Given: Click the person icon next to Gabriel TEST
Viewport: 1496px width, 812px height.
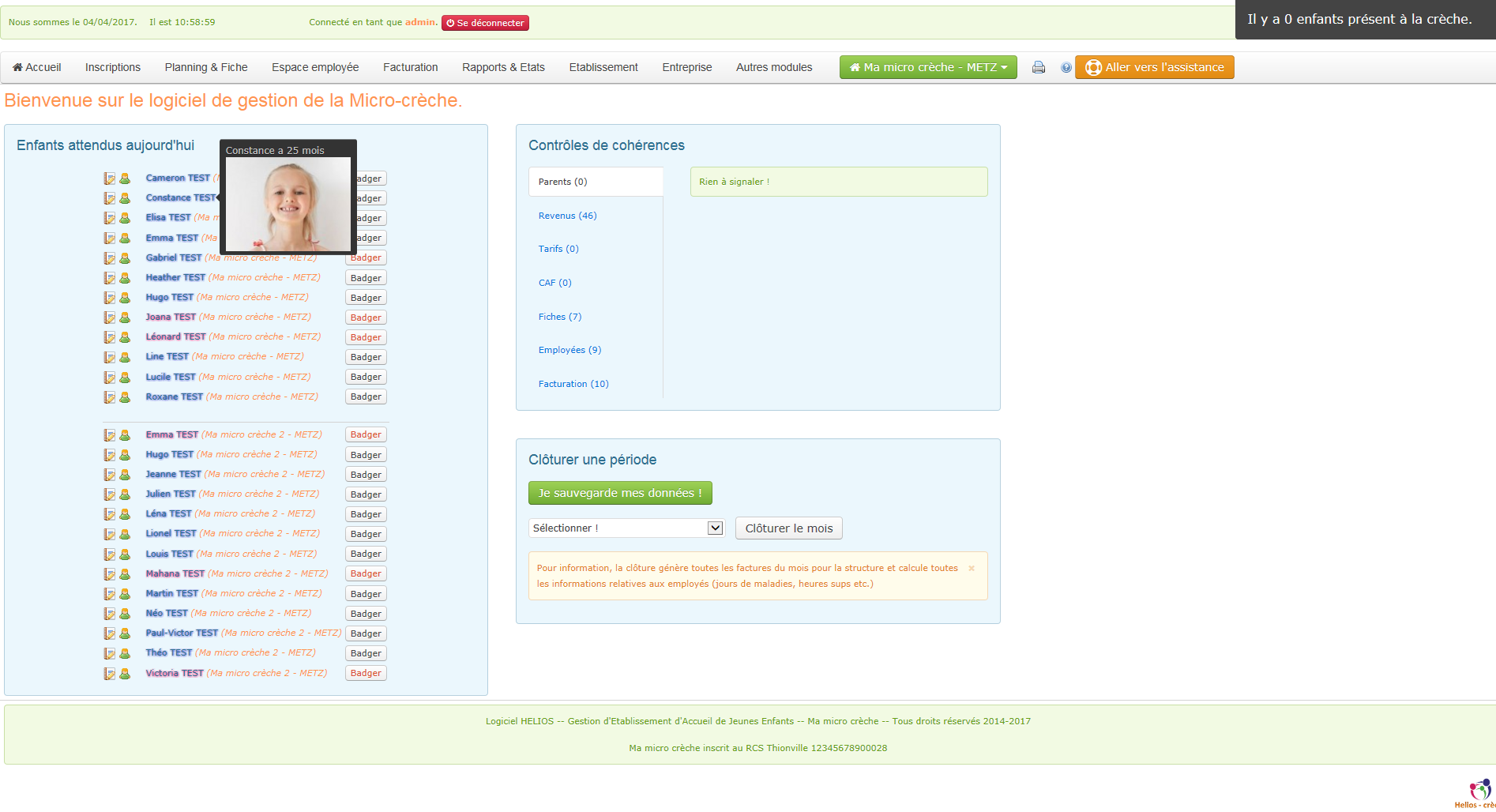Looking at the screenshot, I should point(125,258).
